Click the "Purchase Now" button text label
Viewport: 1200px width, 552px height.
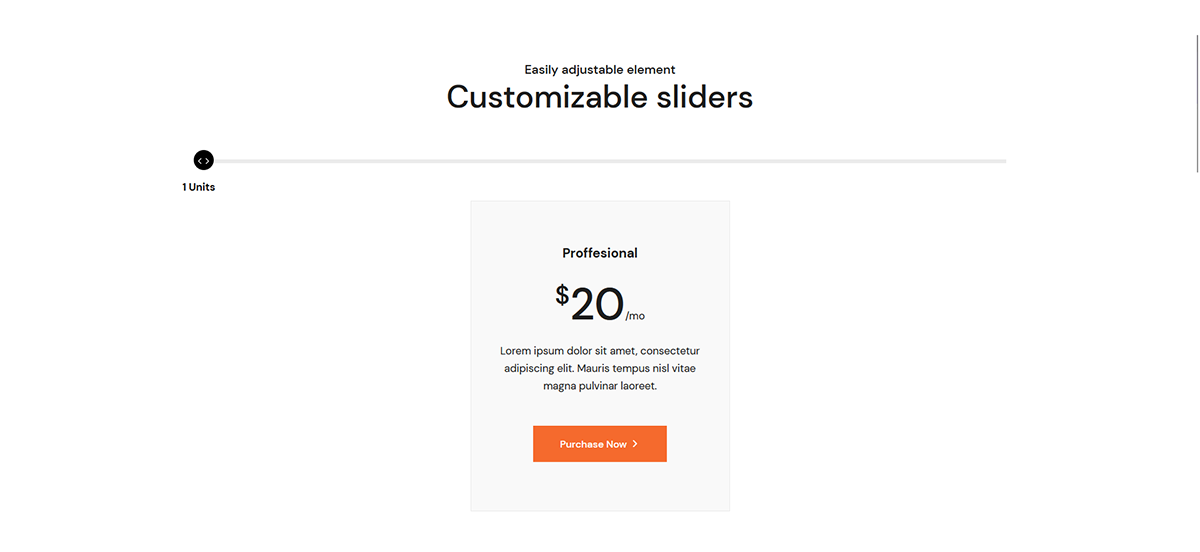tap(593, 444)
